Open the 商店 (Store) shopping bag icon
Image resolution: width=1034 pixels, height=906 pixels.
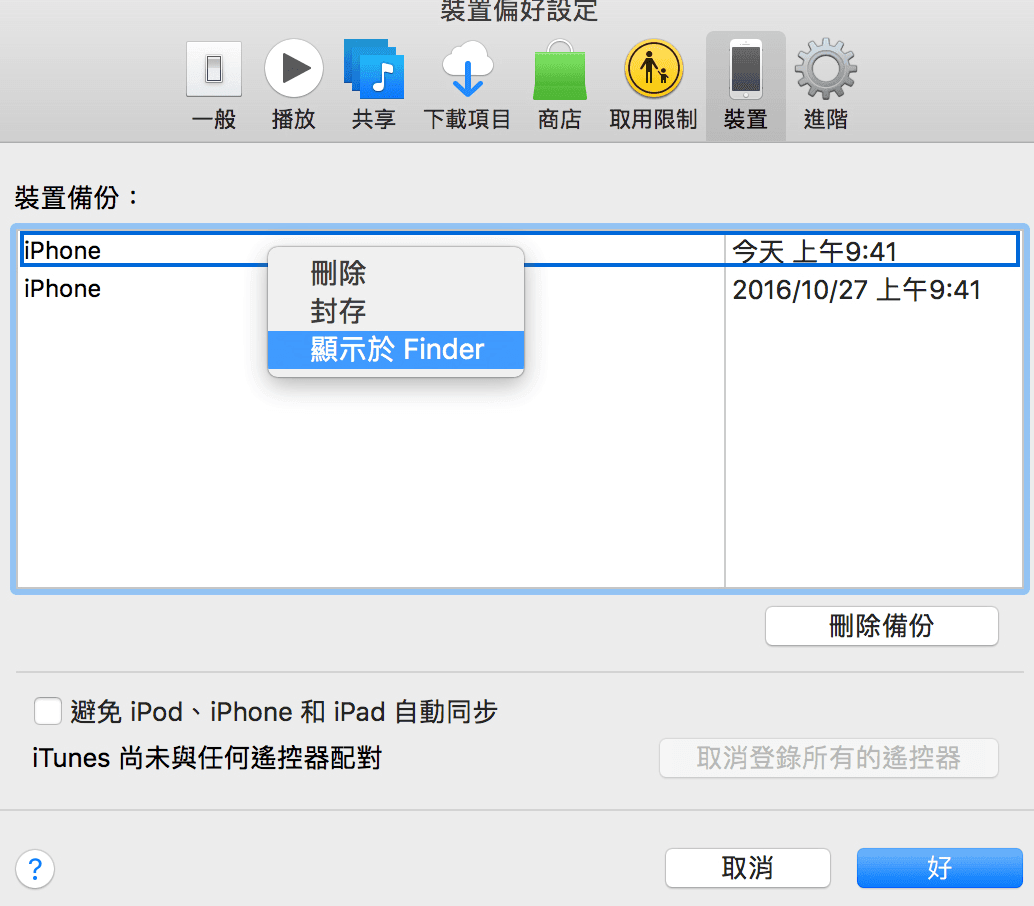point(559,70)
